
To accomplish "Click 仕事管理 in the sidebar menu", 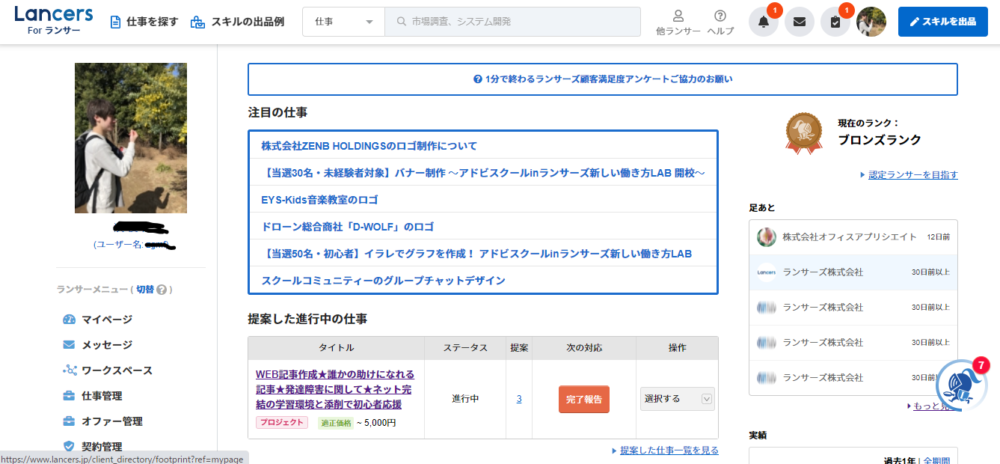I will coord(102,396).
